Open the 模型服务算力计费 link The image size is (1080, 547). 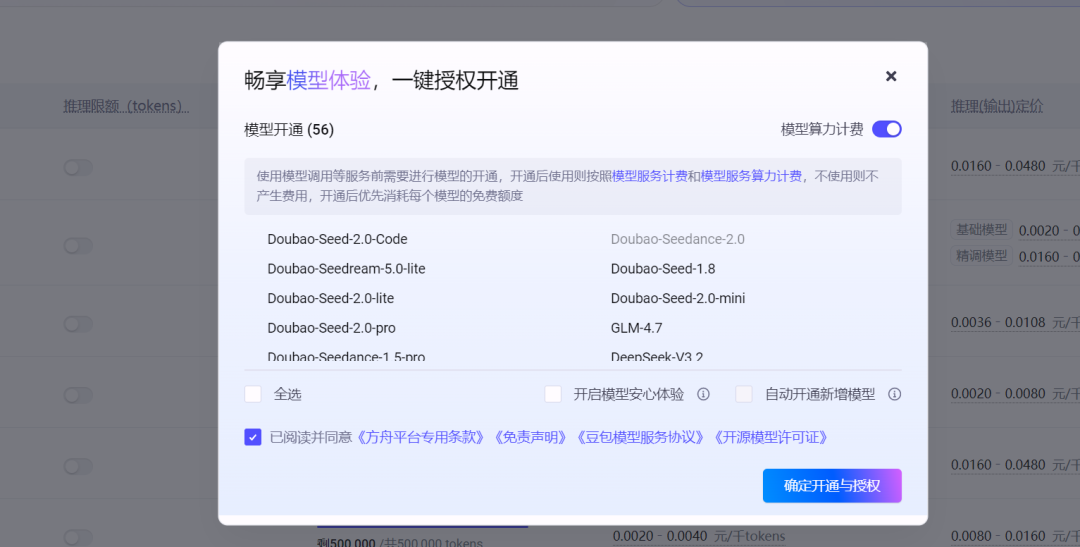(751, 176)
